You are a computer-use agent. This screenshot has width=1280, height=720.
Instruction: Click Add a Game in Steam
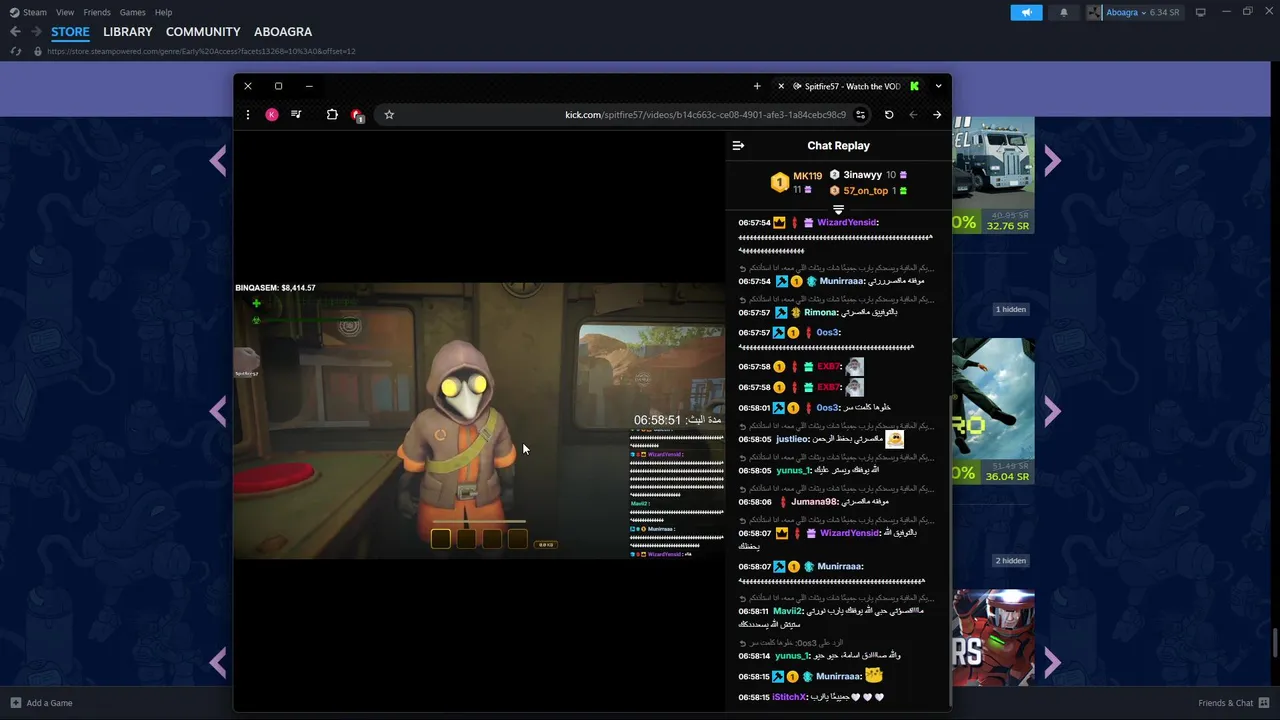tap(41, 703)
